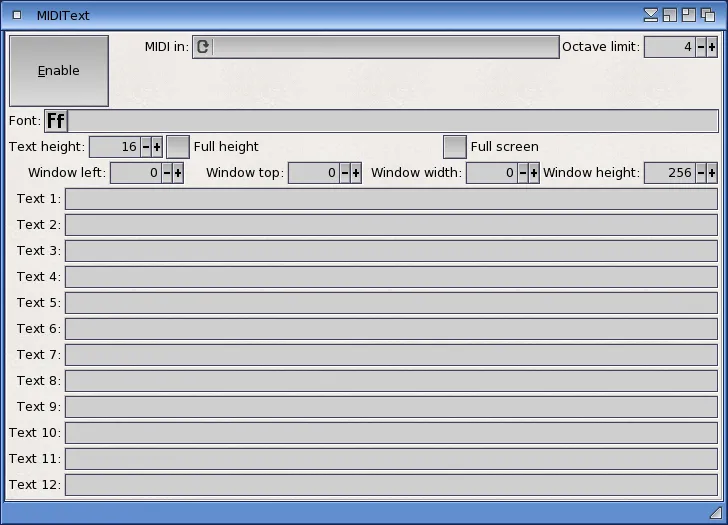The image size is (728, 525).
Task: Click the iconify gadget in title bar
Action: click(652, 15)
